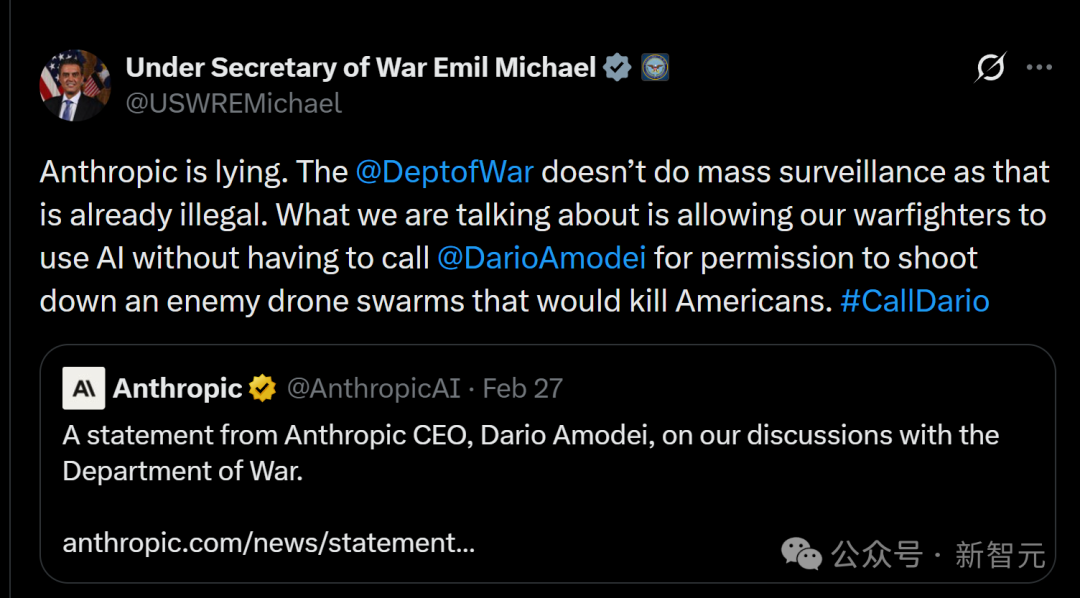Click Anthropic's gold verified badge
Image resolution: width=1080 pixels, height=598 pixels.
(x=263, y=388)
